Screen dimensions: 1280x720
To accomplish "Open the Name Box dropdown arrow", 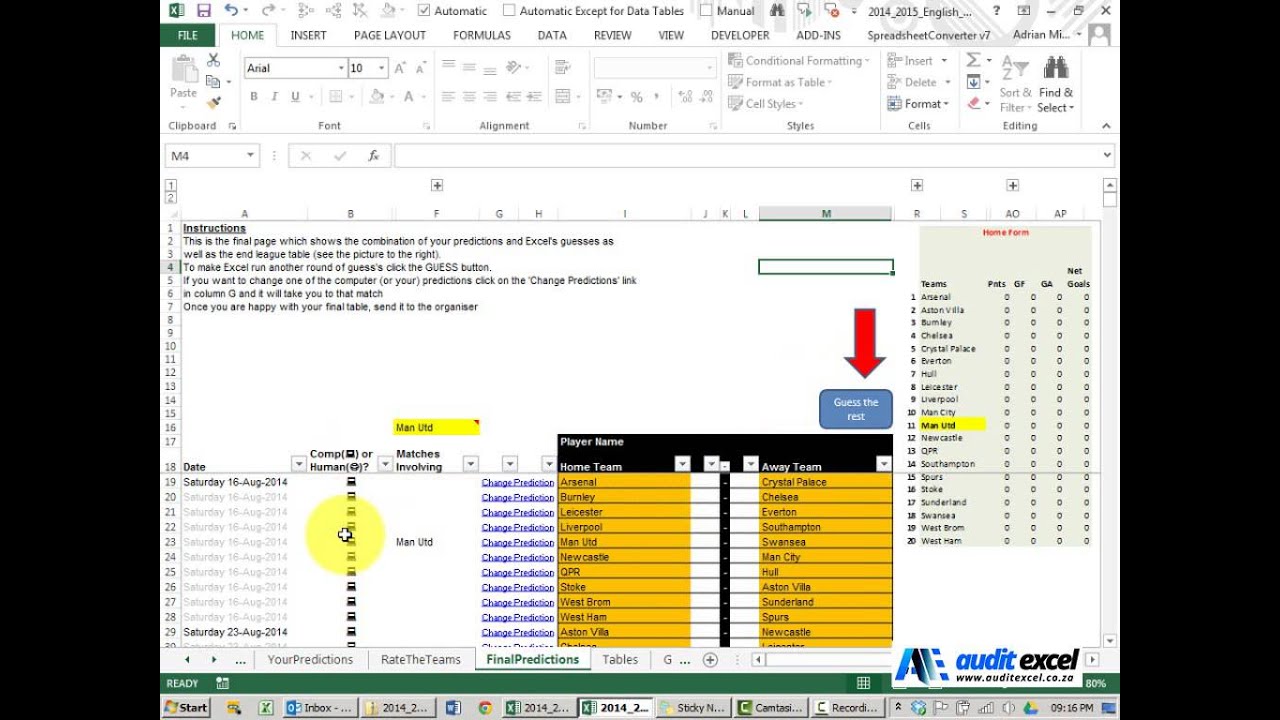I will coord(250,156).
